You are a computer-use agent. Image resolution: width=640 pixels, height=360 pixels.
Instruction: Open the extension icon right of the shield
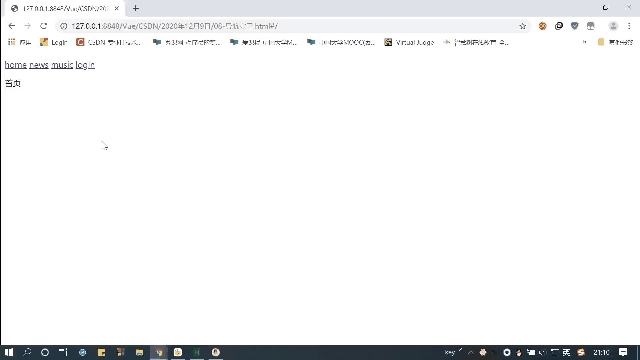click(591, 26)
